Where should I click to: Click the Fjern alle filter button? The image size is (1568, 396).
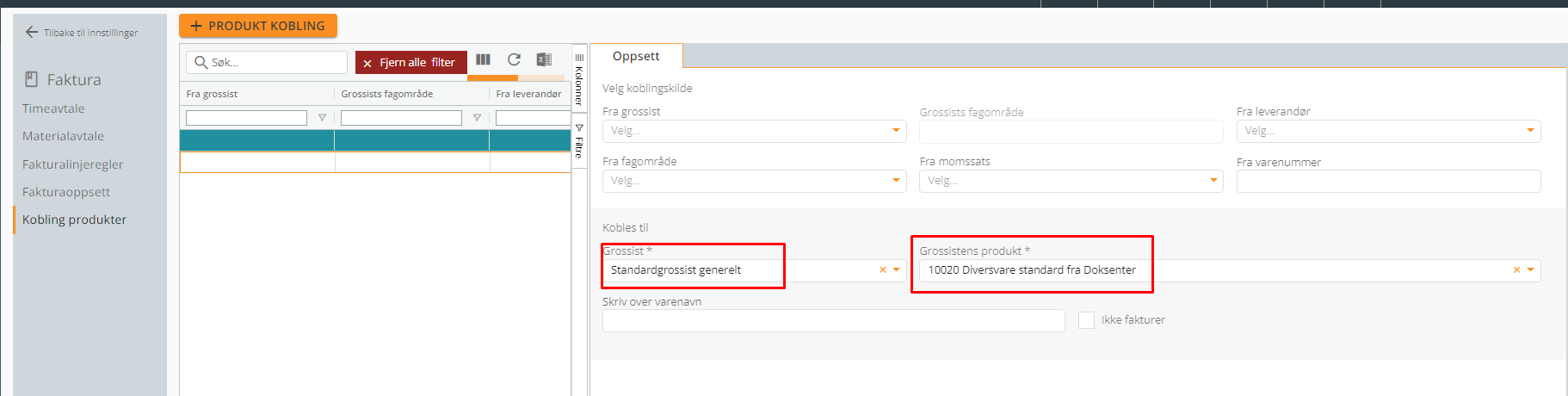coord(411,62)
